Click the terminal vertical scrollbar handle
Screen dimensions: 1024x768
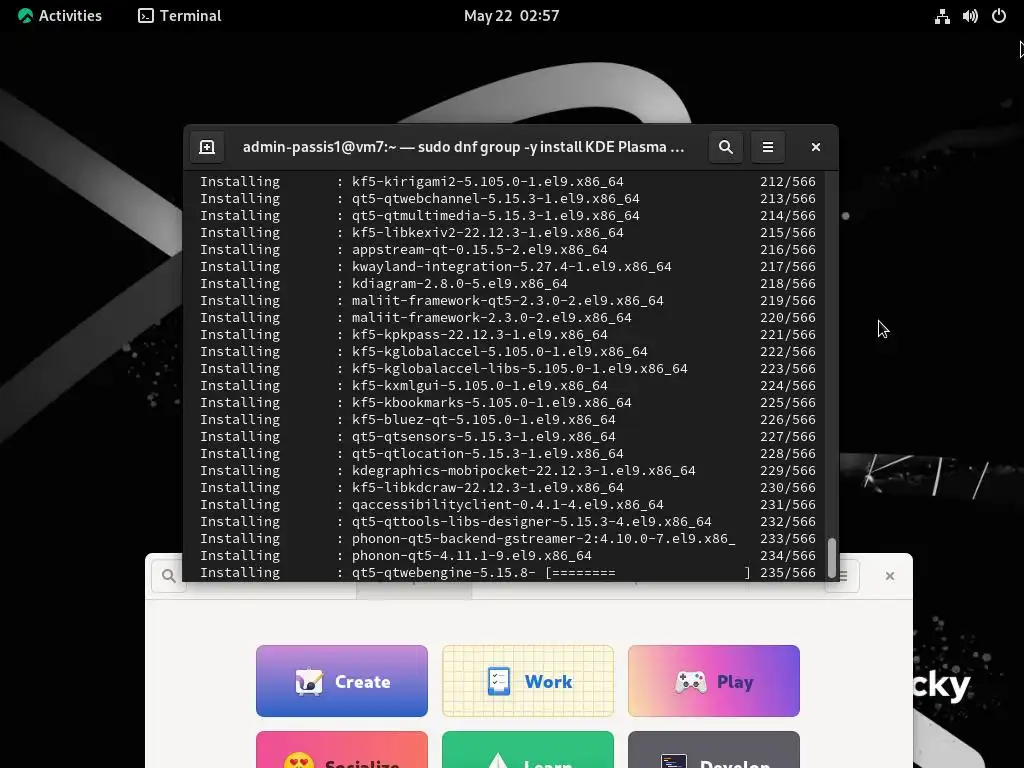pyautogui.click(x=831, y=556)
